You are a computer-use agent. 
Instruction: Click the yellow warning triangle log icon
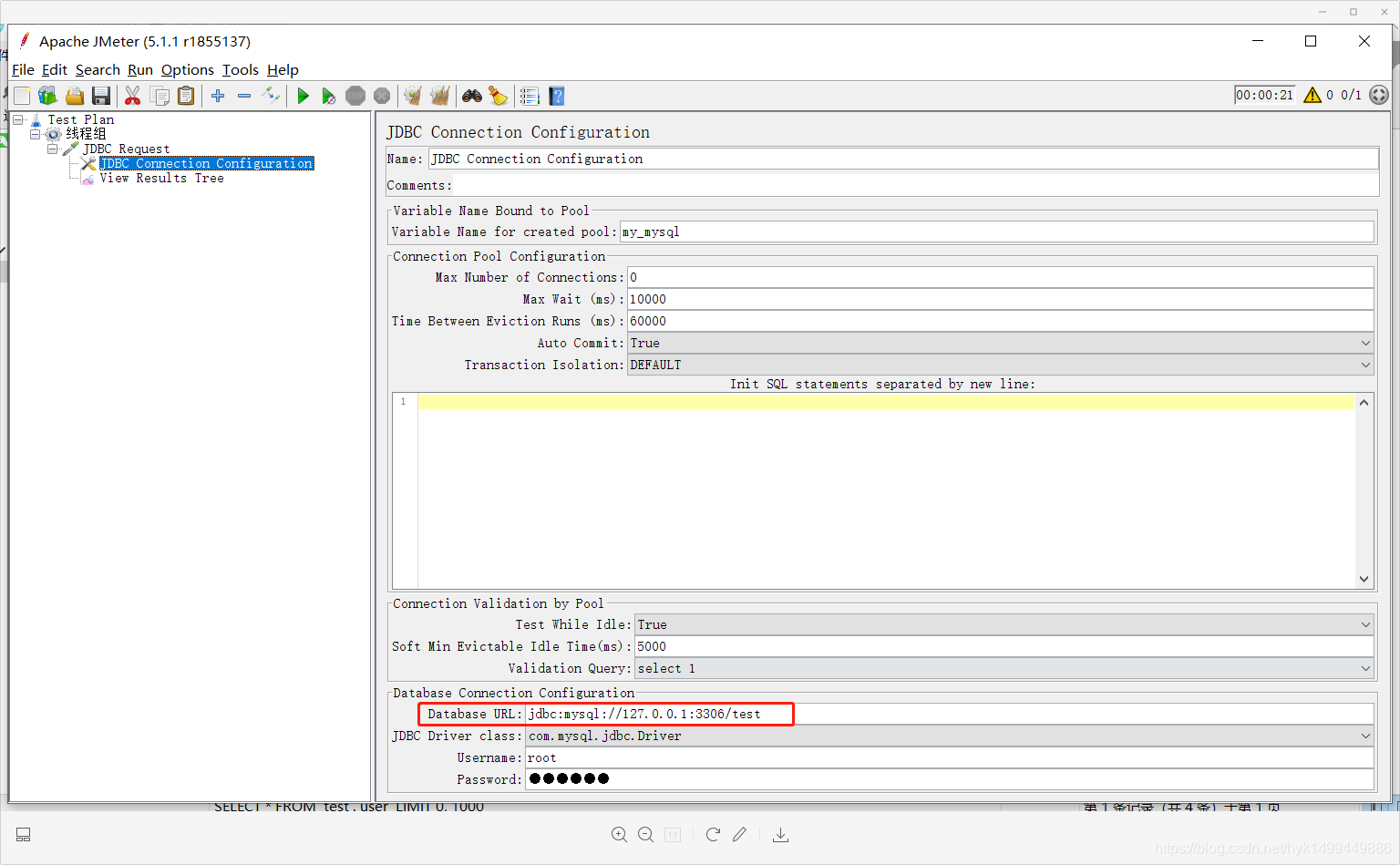coord(1312,95)
